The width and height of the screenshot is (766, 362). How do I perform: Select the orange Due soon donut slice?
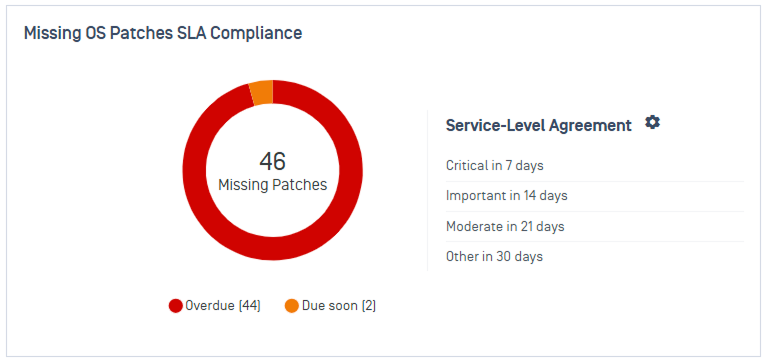coord(261,92)
